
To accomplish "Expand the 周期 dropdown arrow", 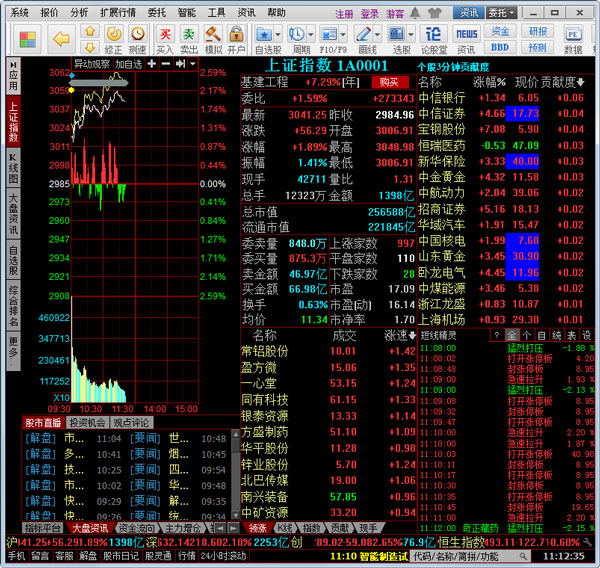I will pyautogui.click(x=311, y=34).
